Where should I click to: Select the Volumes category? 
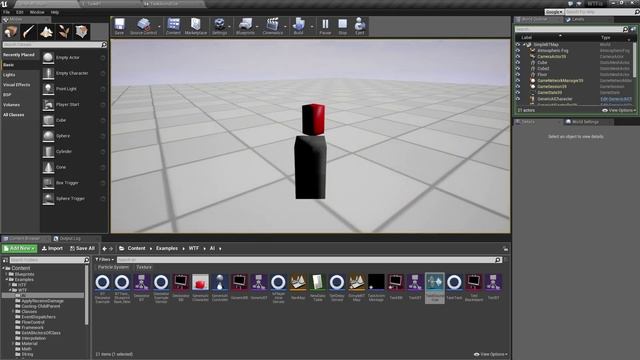point(11,105)
